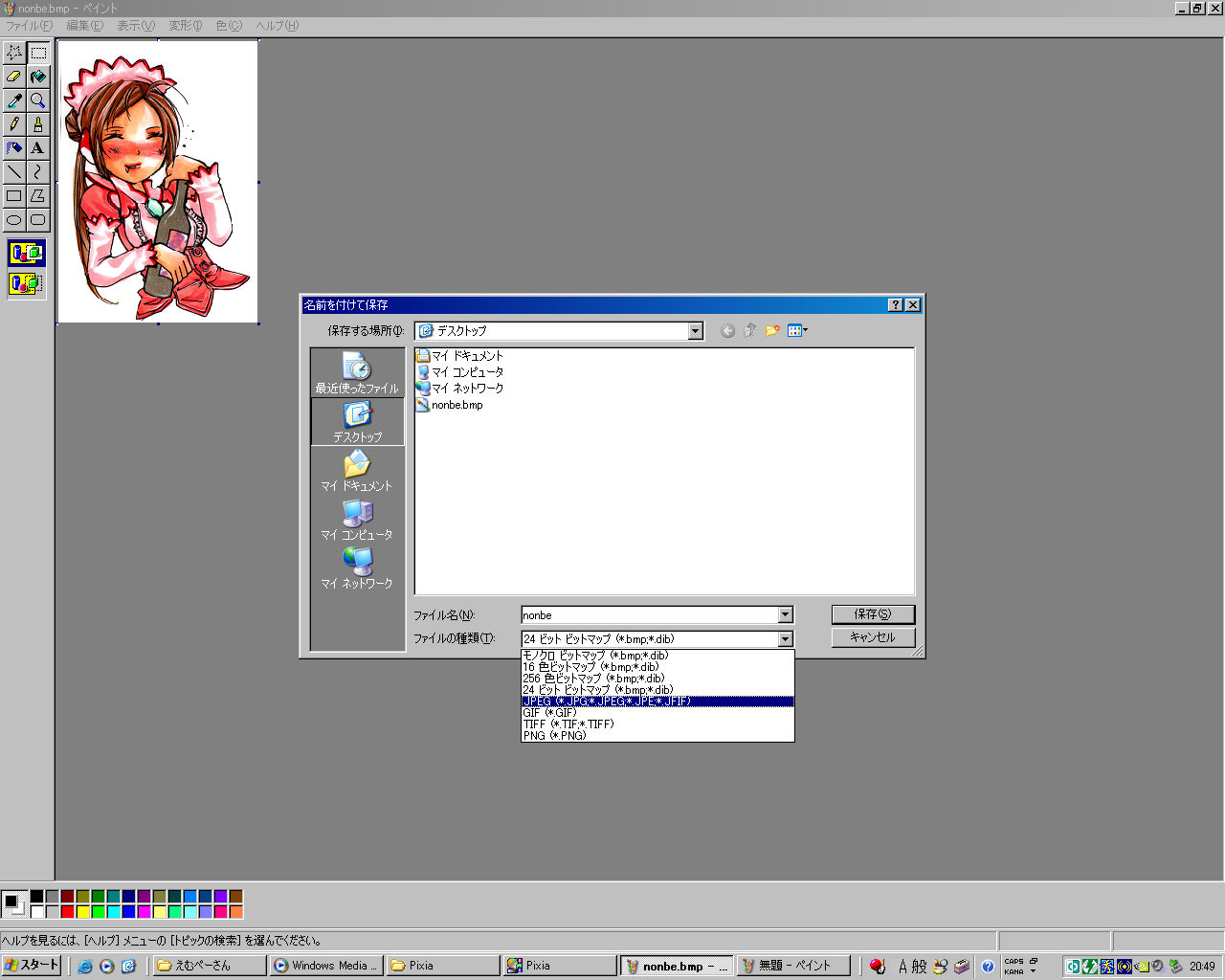The height and width of the screenshot is (980, 1225).
Task: Select the rectangular Select tool
Action: click(x=38, y=53)
